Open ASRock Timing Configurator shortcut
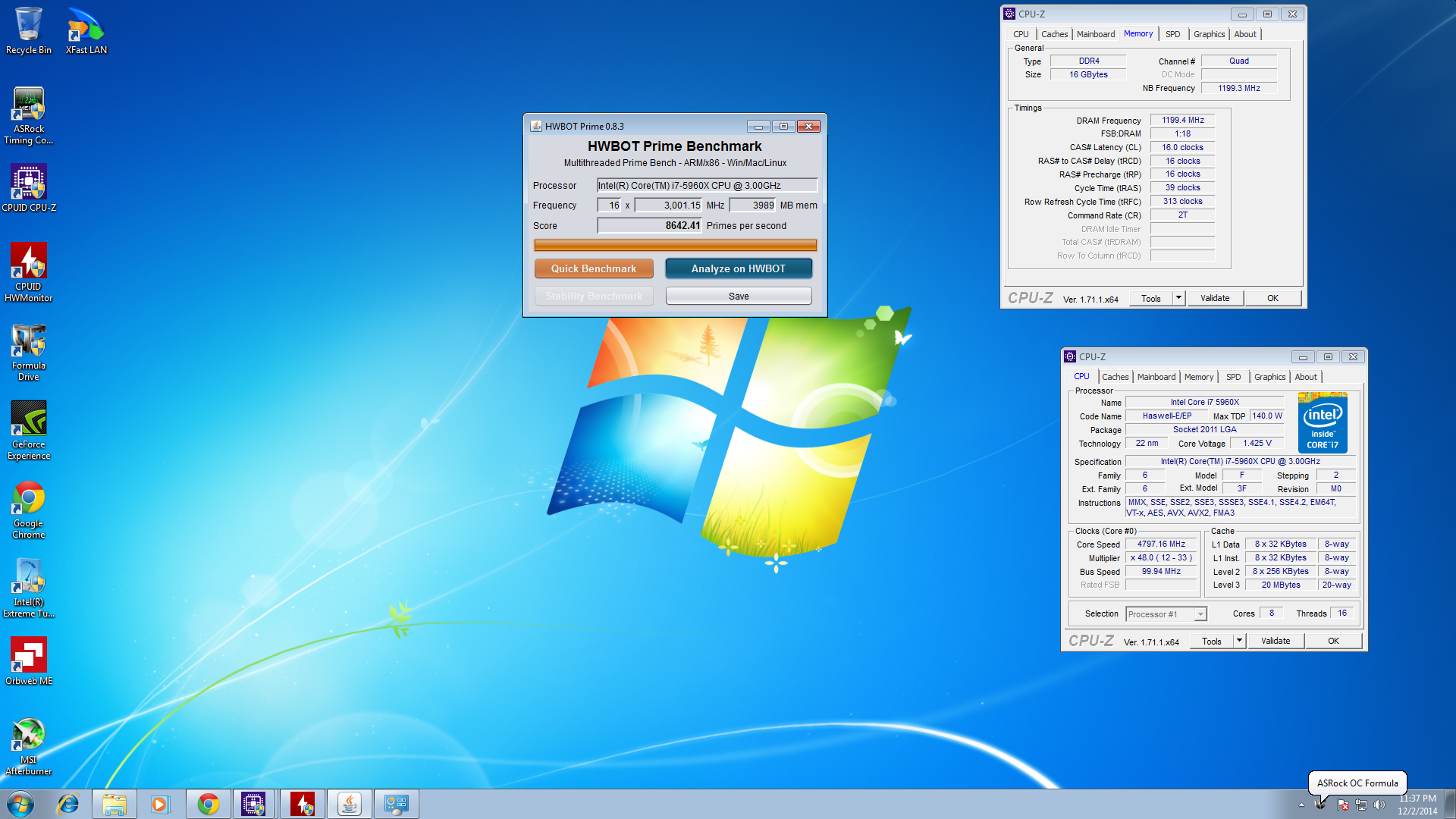The height and width of the screenshot is (819, 1456). point(29,115)
